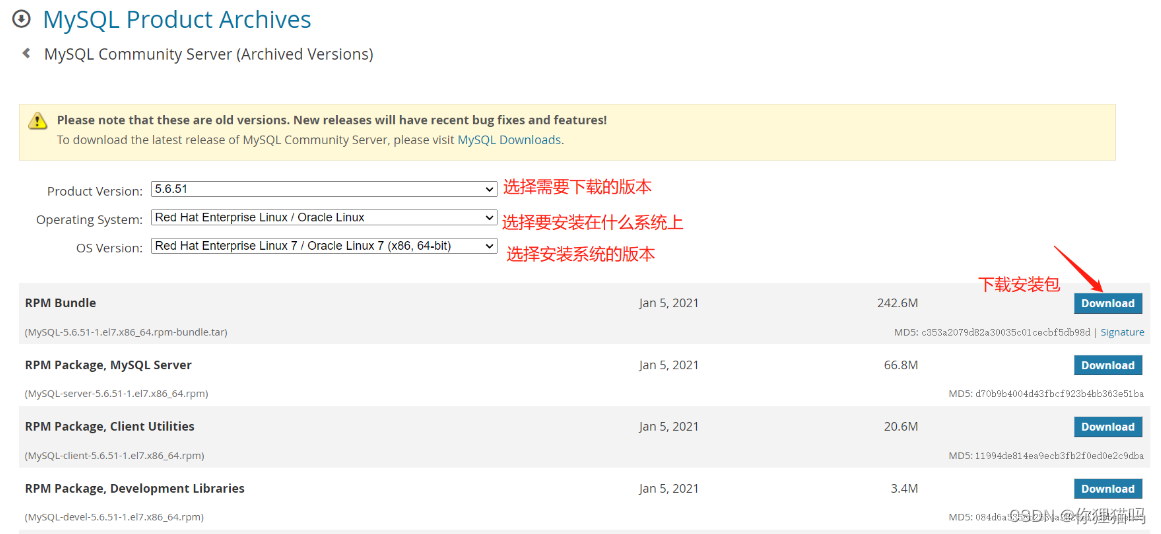
Task: Click the MySQL Product Archives heading
Action: [177, 19]
